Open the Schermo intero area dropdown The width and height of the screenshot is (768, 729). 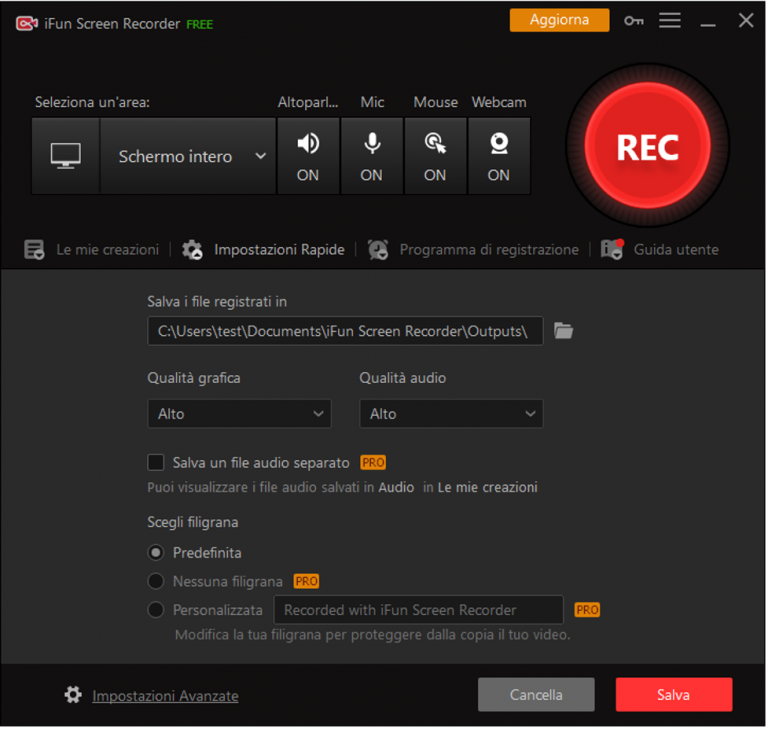(x=188, y=156)
